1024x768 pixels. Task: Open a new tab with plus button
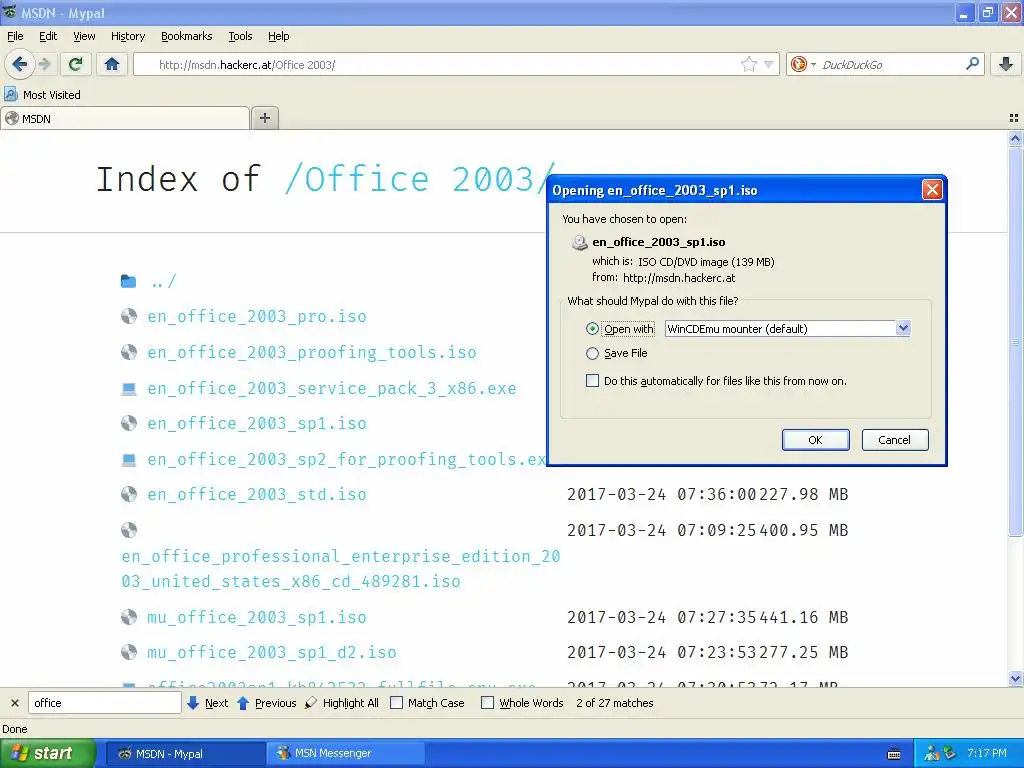tap(264, 118)
